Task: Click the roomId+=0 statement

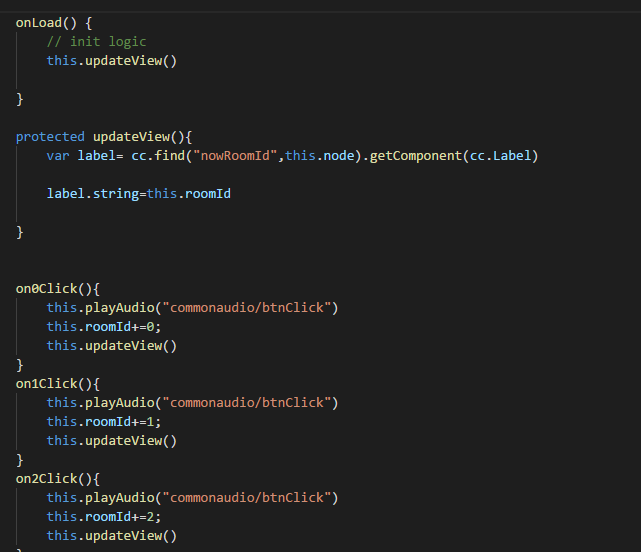Action: coord(104,327)
